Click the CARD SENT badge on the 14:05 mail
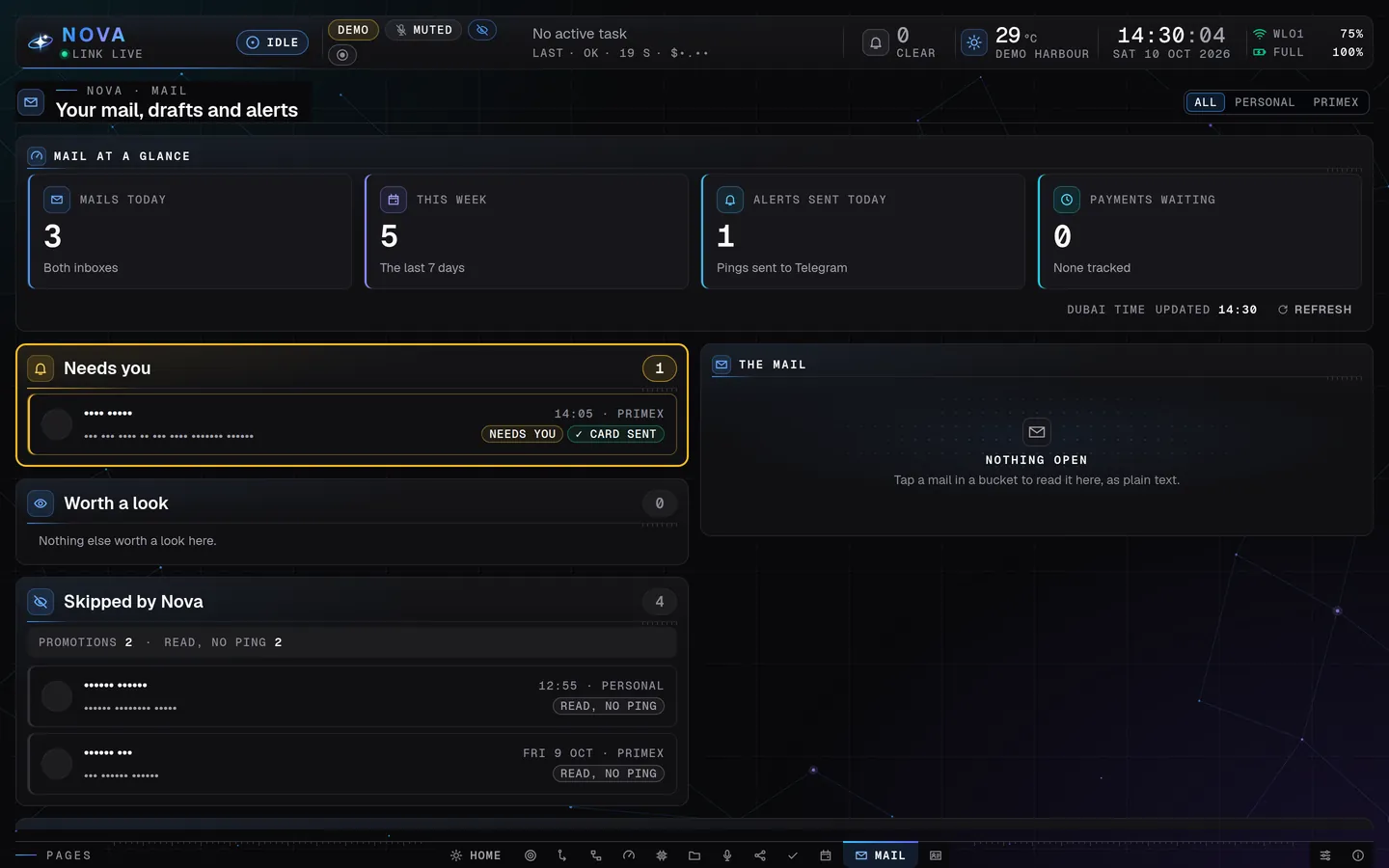 click(x=615, y=434)
